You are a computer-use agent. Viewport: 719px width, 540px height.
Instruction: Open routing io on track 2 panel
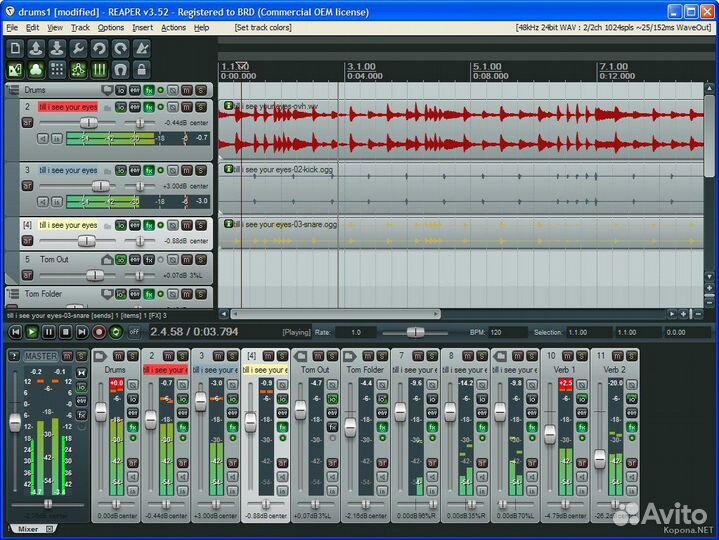point(121,107)
